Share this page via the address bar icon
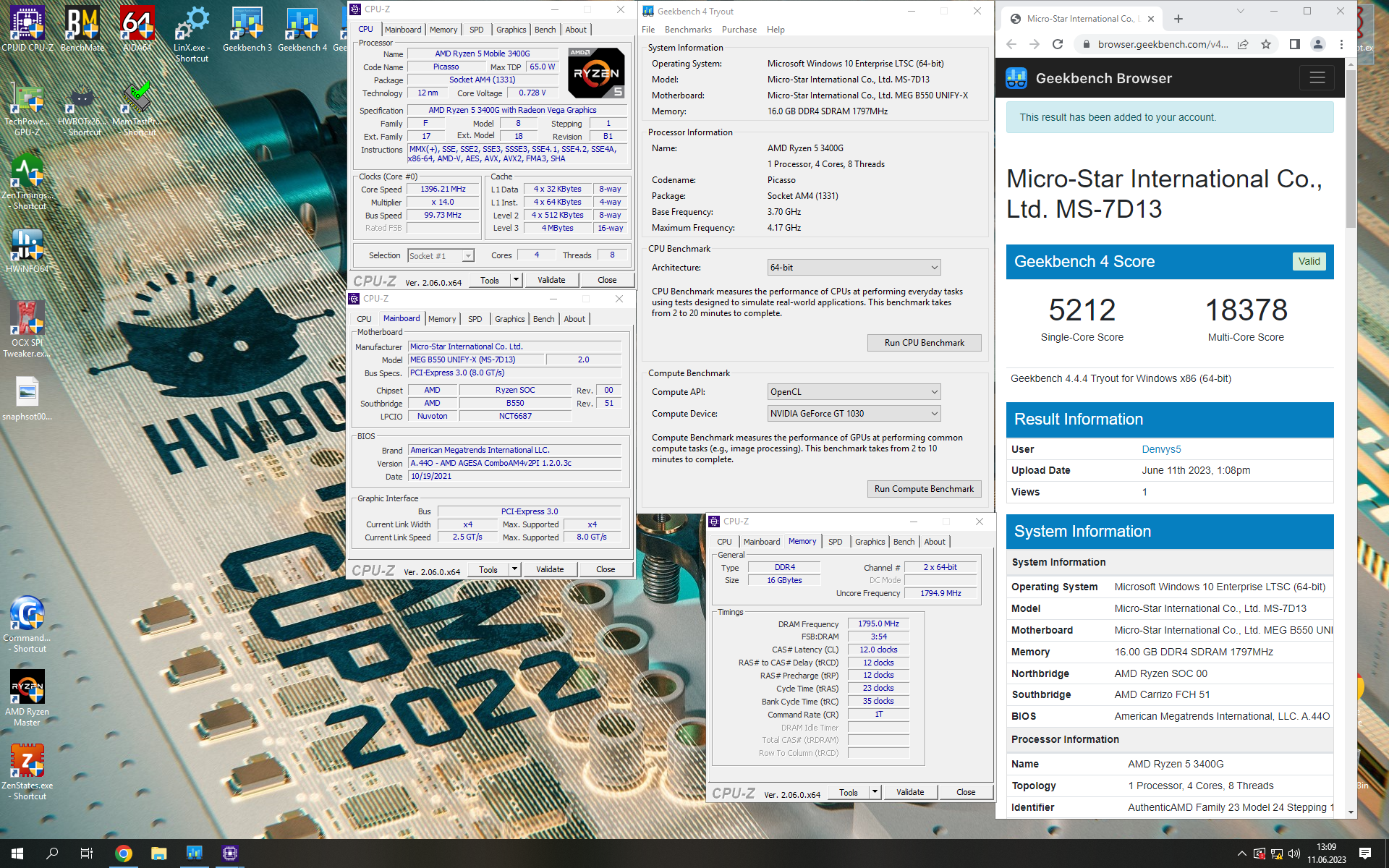The height and width of the screenshot is (868, 1389). (1243, 44)
